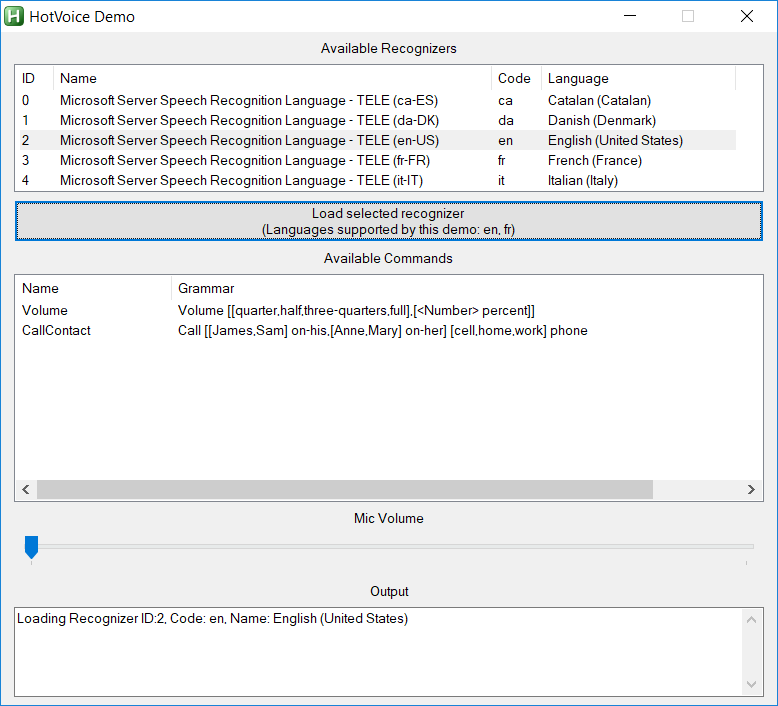Select the French (fr-FR) recognizer row

click(x=378, y=160)
